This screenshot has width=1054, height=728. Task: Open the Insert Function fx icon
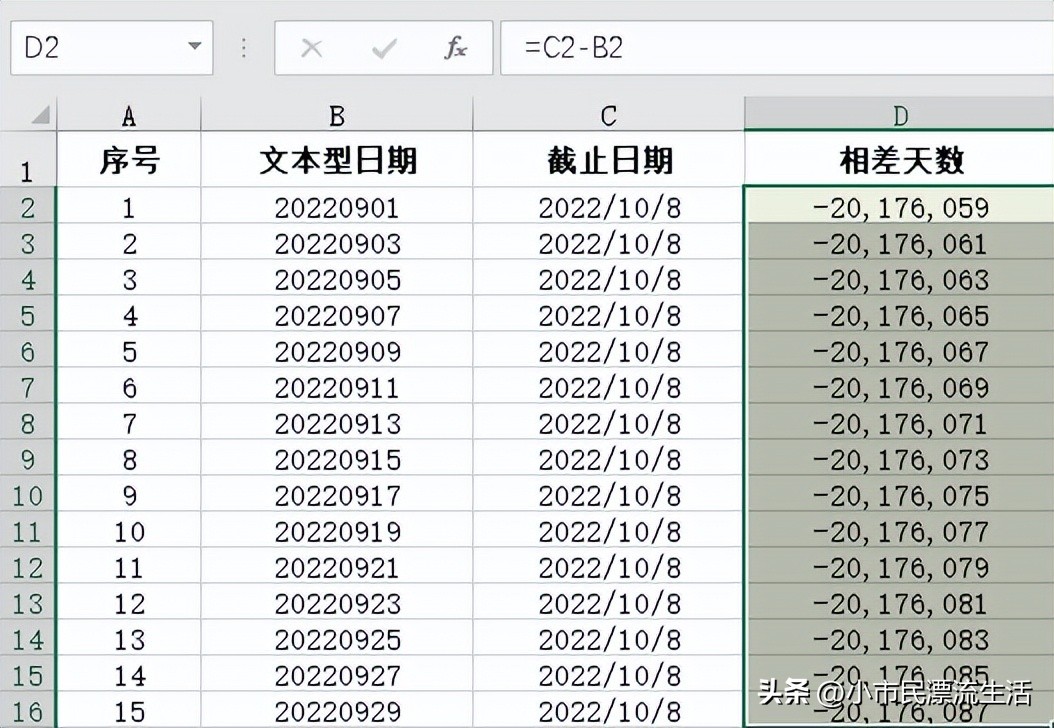click(x=455, y=48)
